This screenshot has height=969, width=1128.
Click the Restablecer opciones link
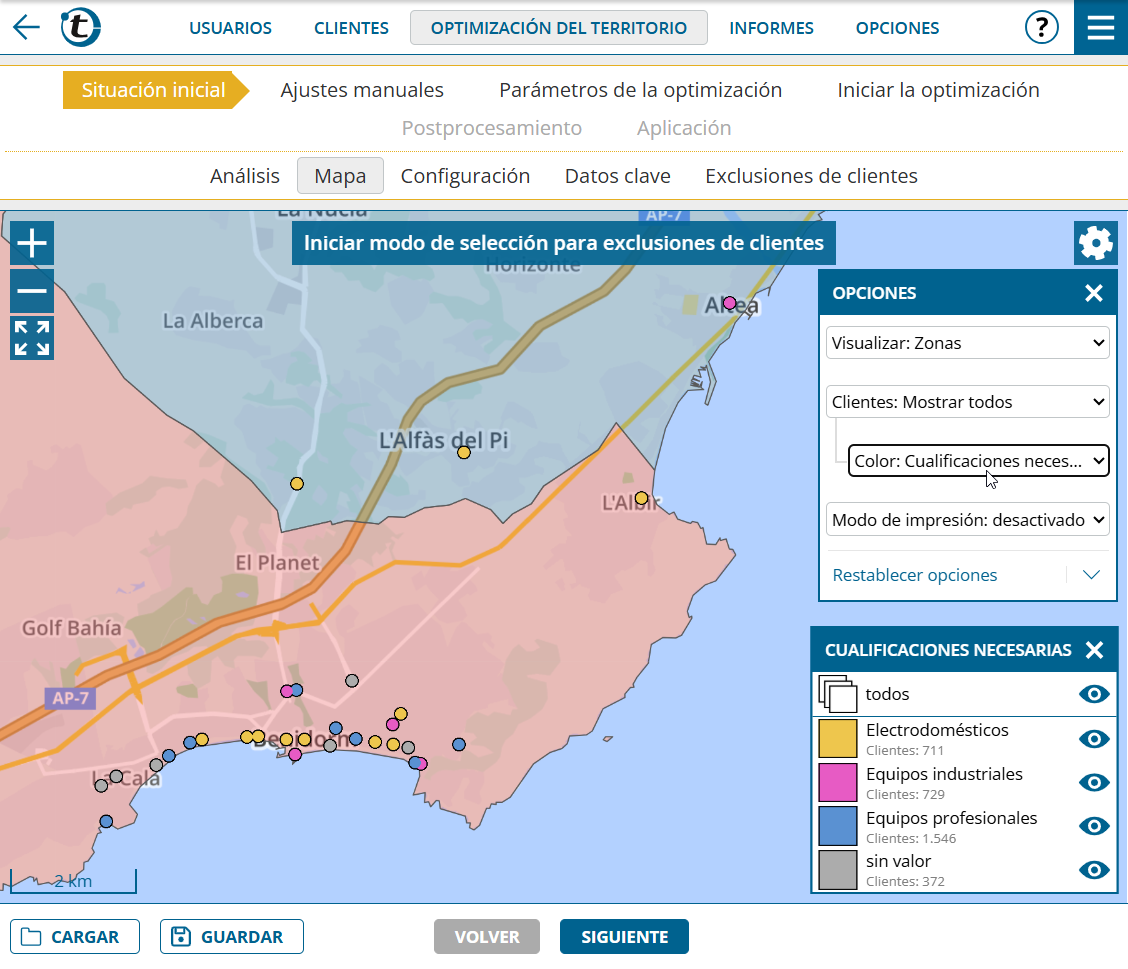coord(914,575)
